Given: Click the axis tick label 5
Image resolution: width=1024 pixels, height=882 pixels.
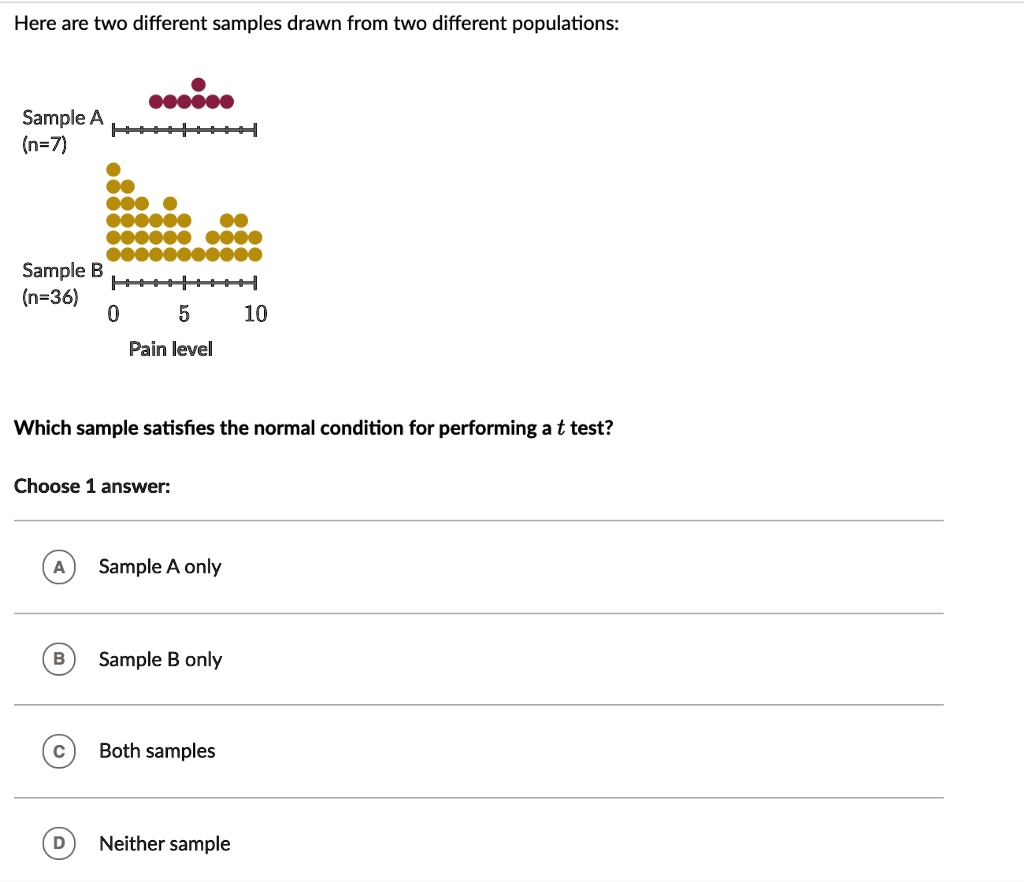Looking at the screenshot, I should (x=184, y=314).
